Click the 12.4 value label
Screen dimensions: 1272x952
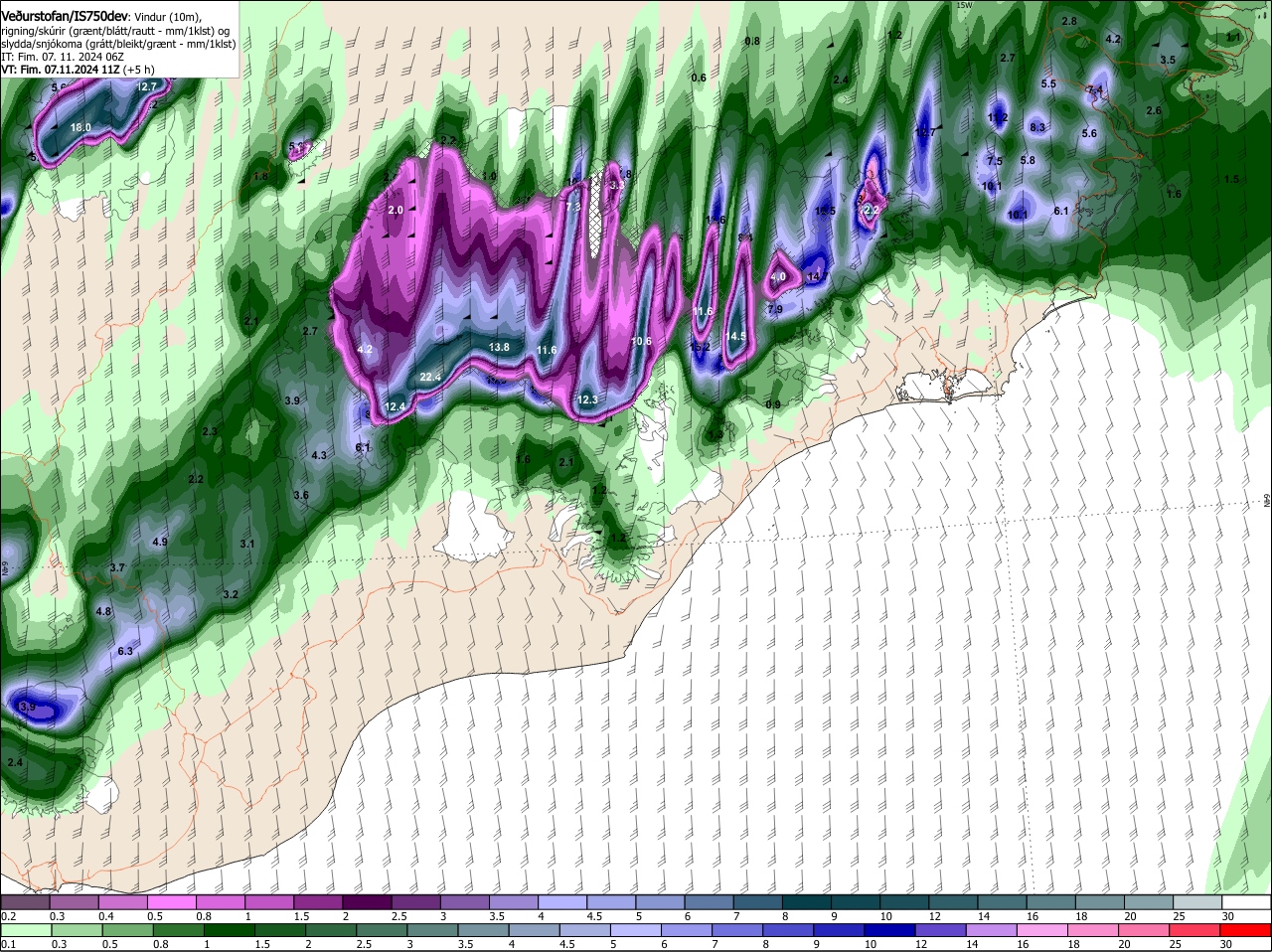[x=396, y=406]
